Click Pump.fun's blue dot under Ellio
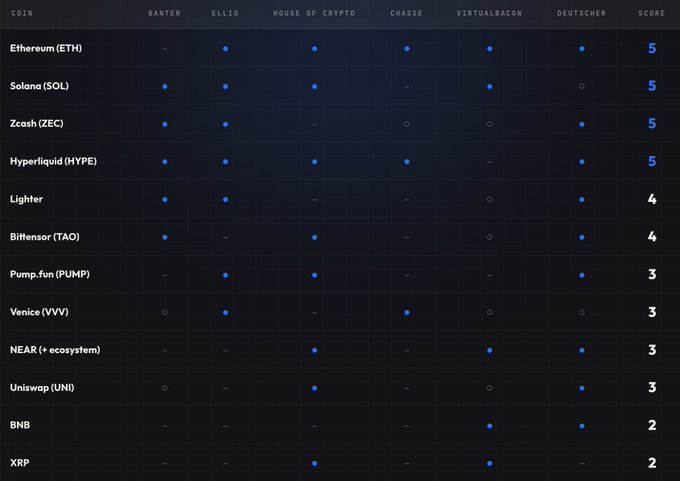 tap(226, 275)
